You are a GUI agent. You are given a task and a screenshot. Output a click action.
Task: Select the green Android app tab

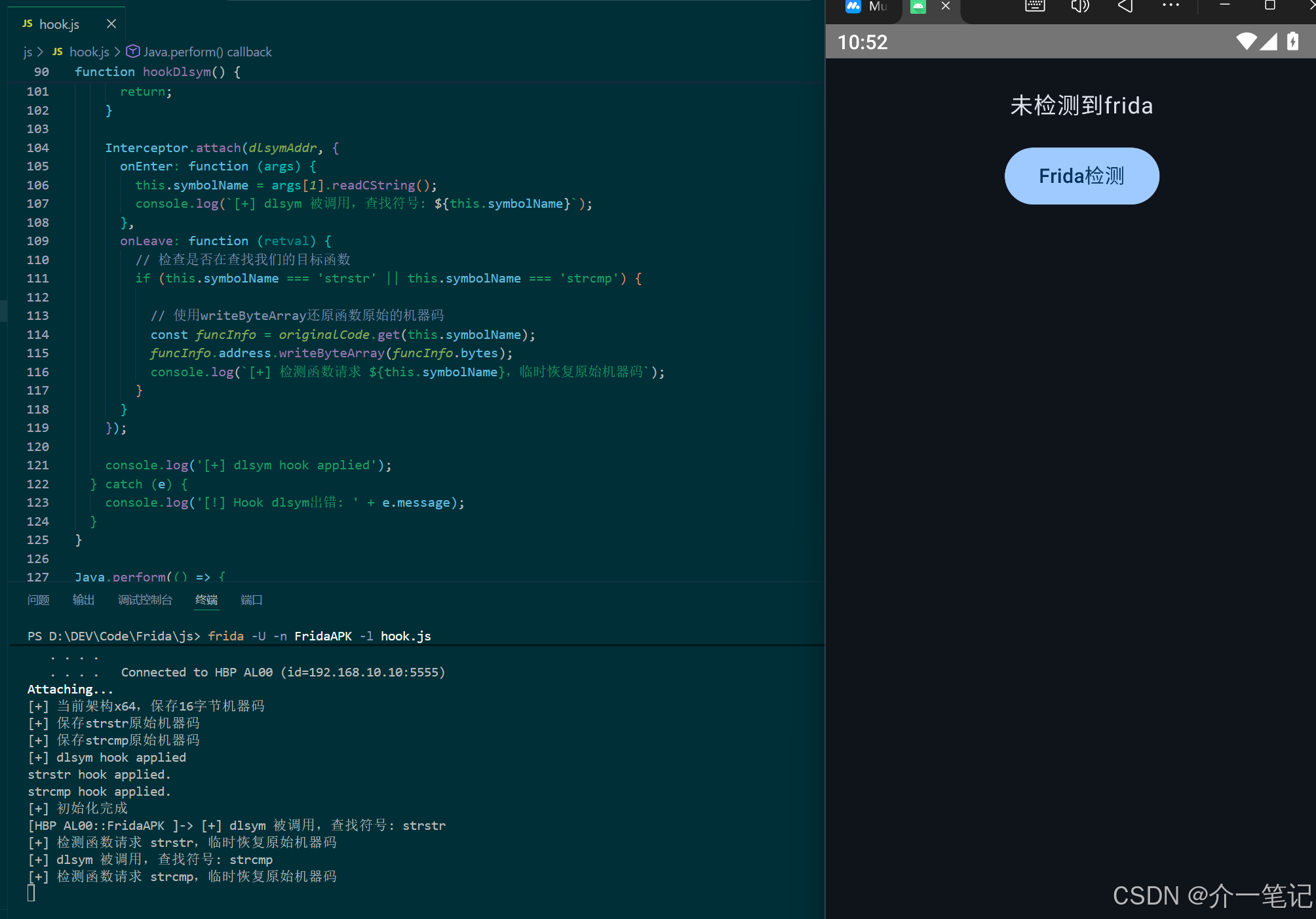[x=918, y=7]
